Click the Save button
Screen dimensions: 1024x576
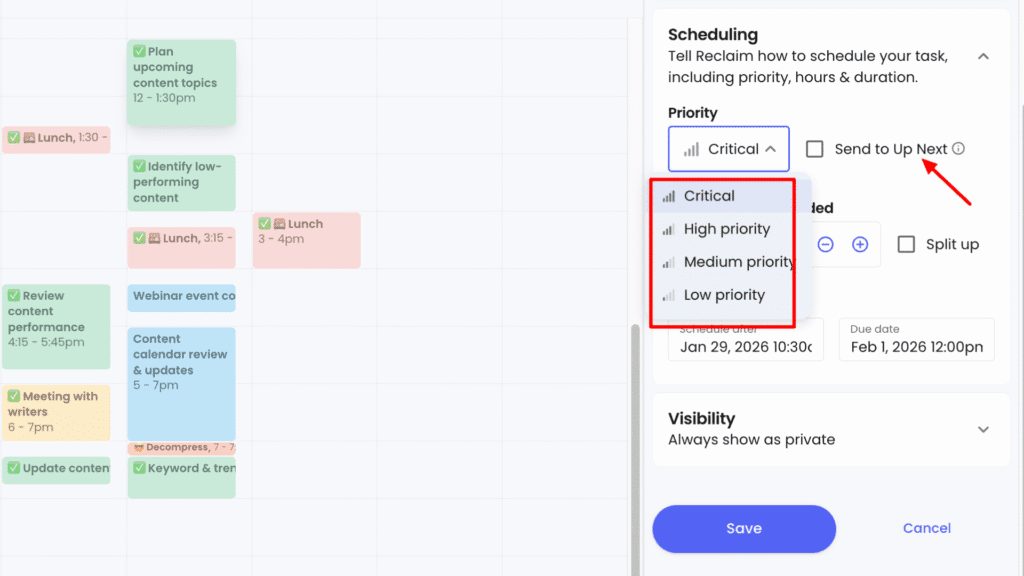tap(743, 528)
